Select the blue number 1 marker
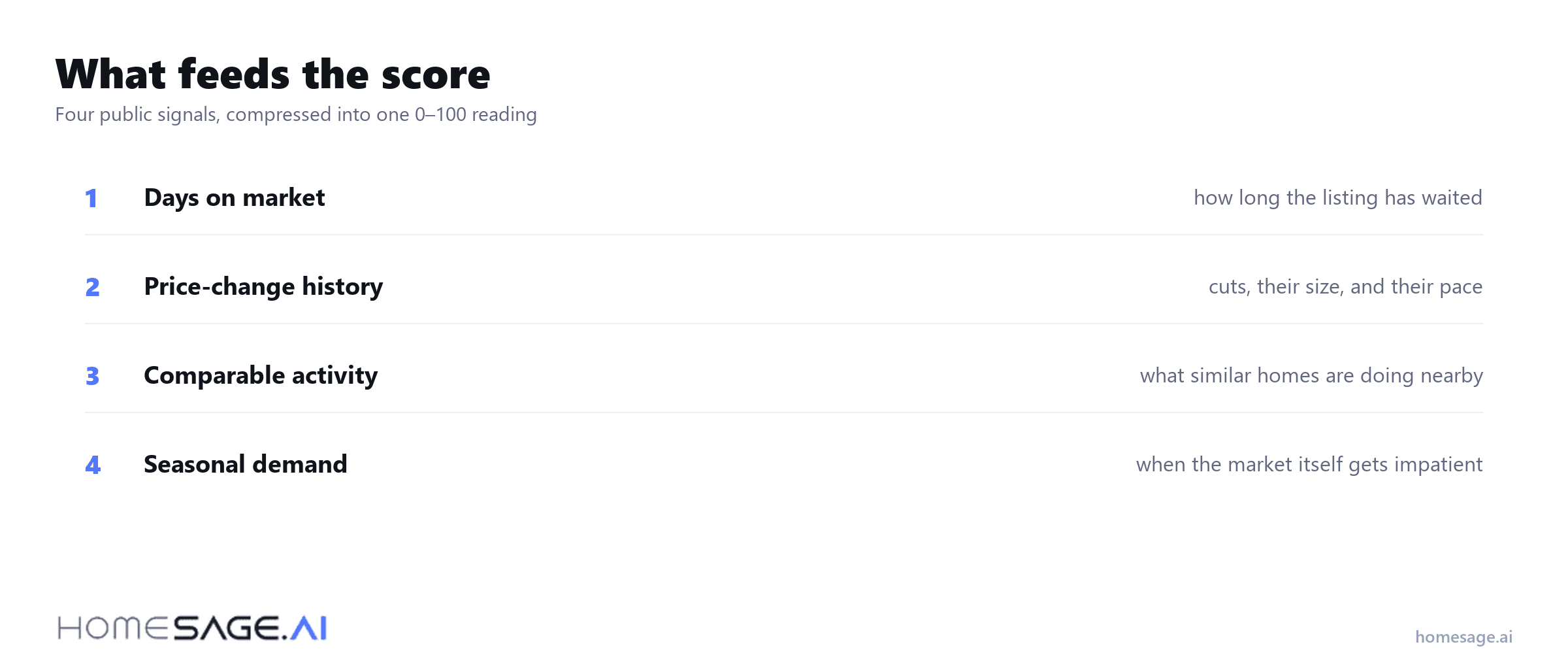1568x672 pixels. [91, 198]
